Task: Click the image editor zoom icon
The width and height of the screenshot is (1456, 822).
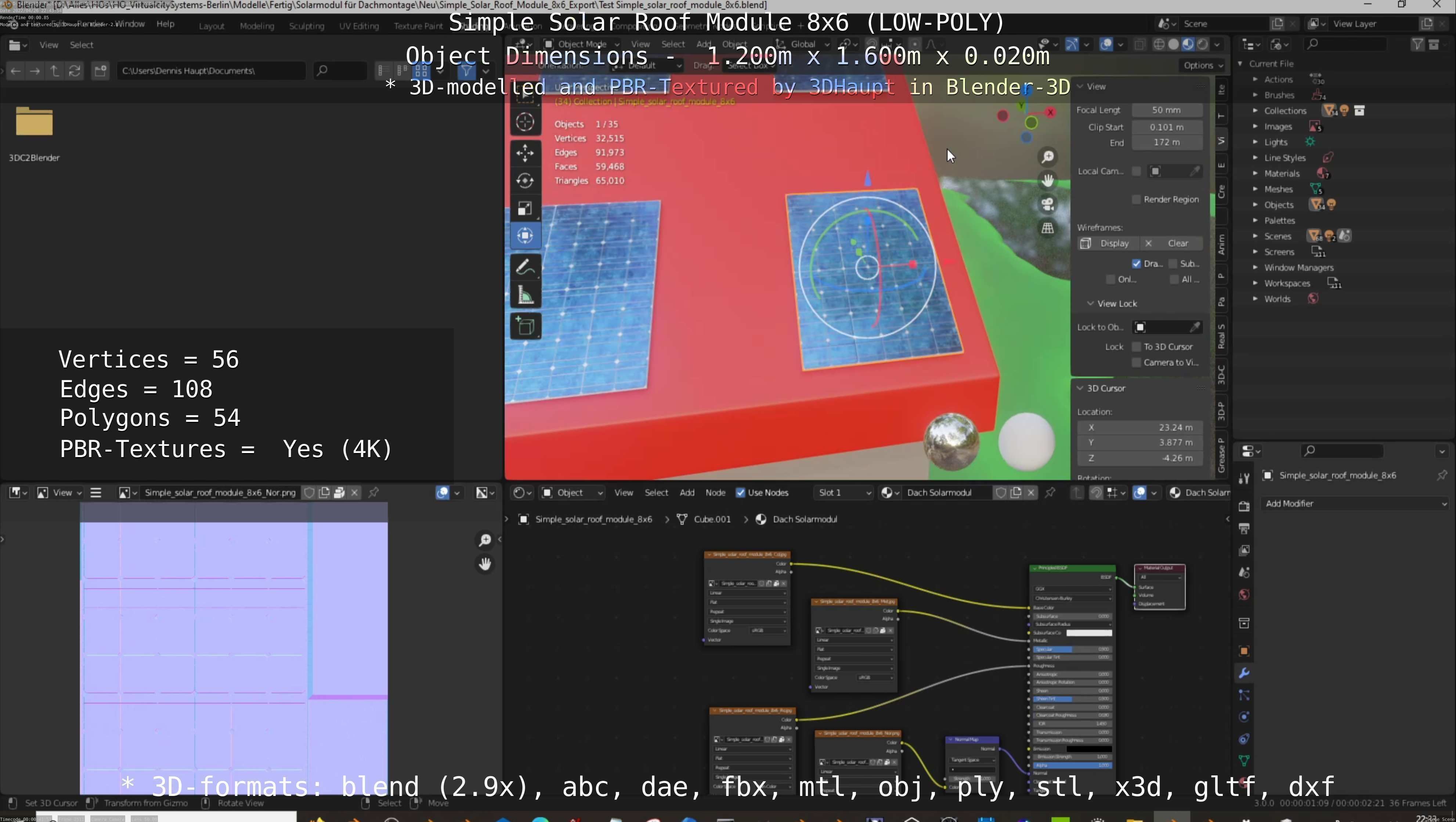Action: click(x=485, y=541)
